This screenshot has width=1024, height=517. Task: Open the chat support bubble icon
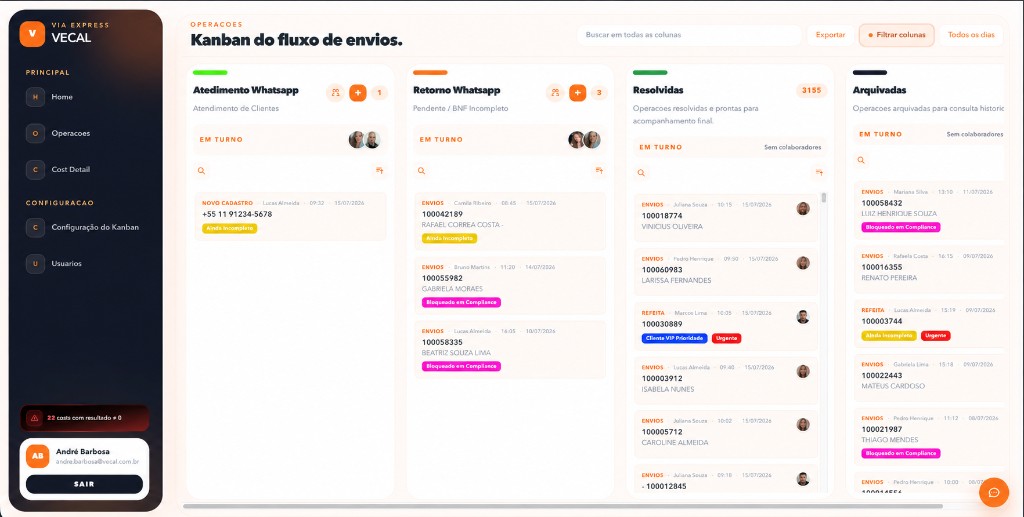tap(994, 492)
